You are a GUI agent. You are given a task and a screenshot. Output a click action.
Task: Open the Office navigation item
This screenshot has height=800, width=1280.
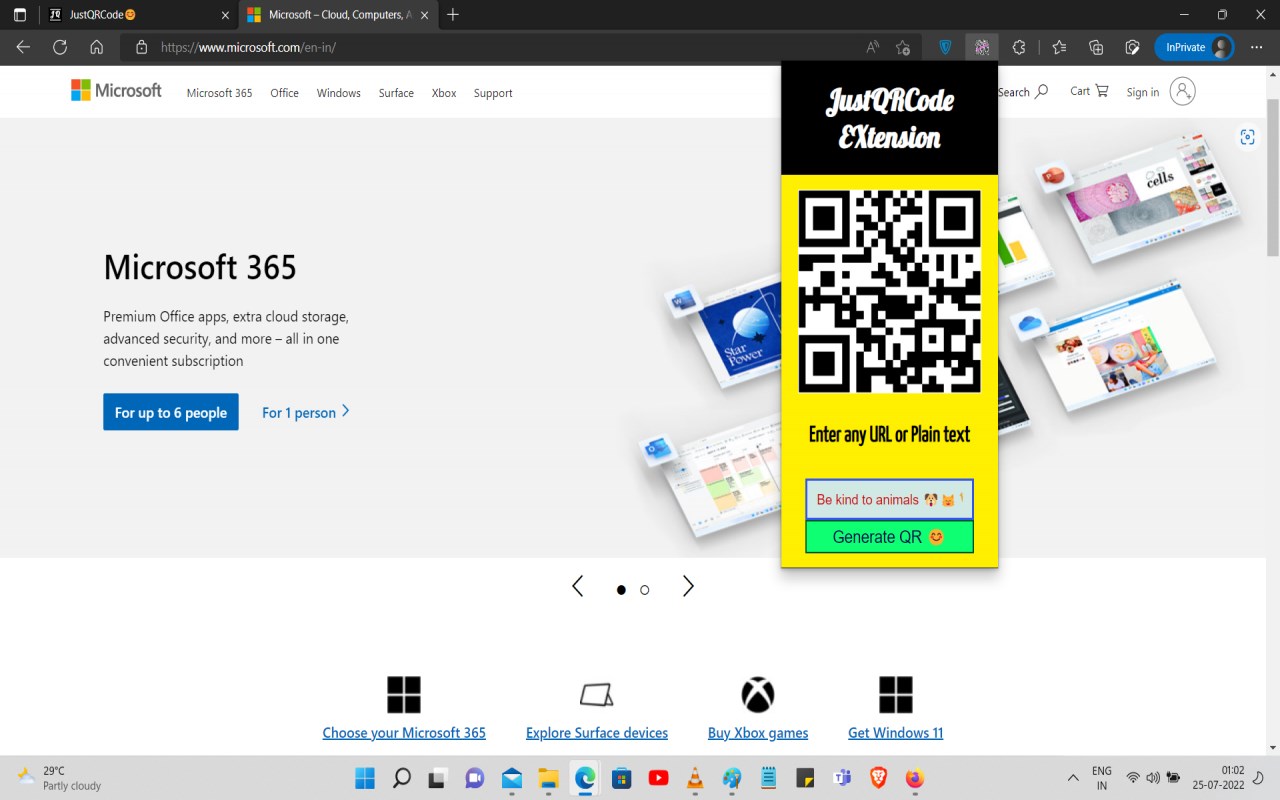(284, 93)
